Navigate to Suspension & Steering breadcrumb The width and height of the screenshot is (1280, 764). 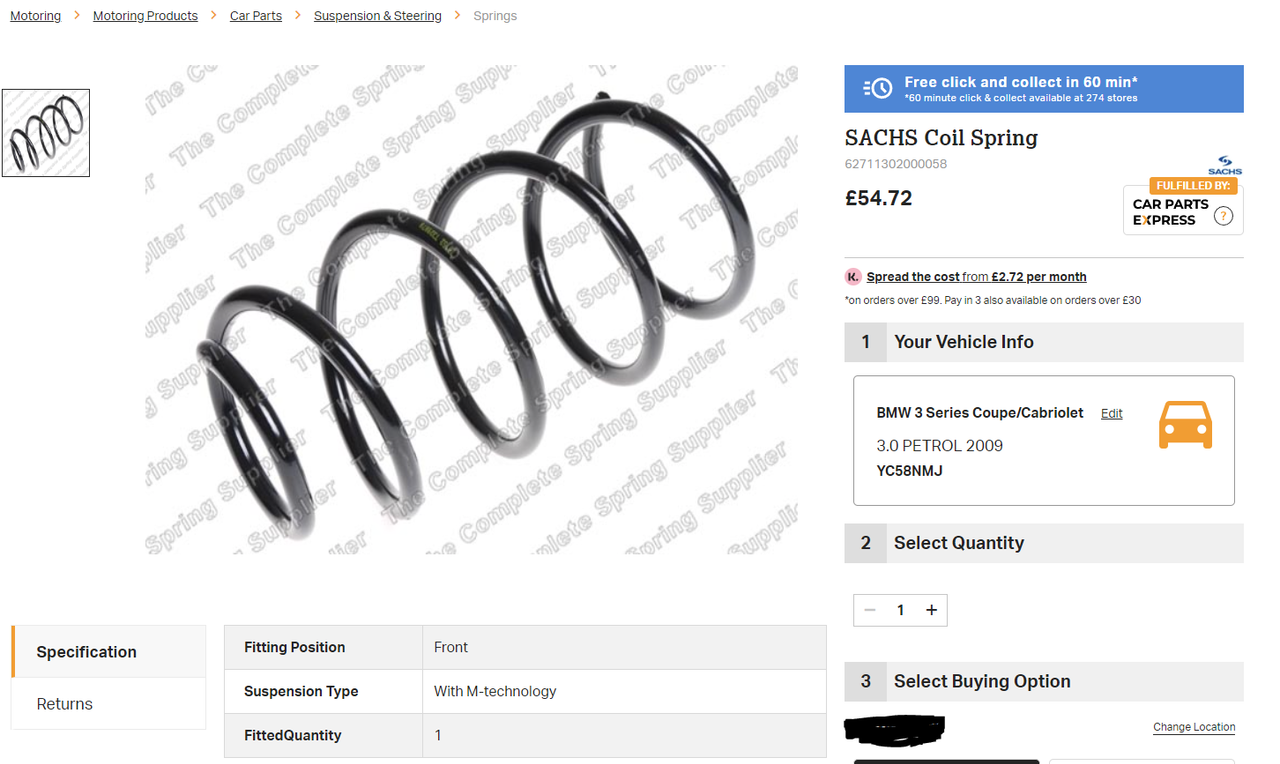click(x=377, y=16)
